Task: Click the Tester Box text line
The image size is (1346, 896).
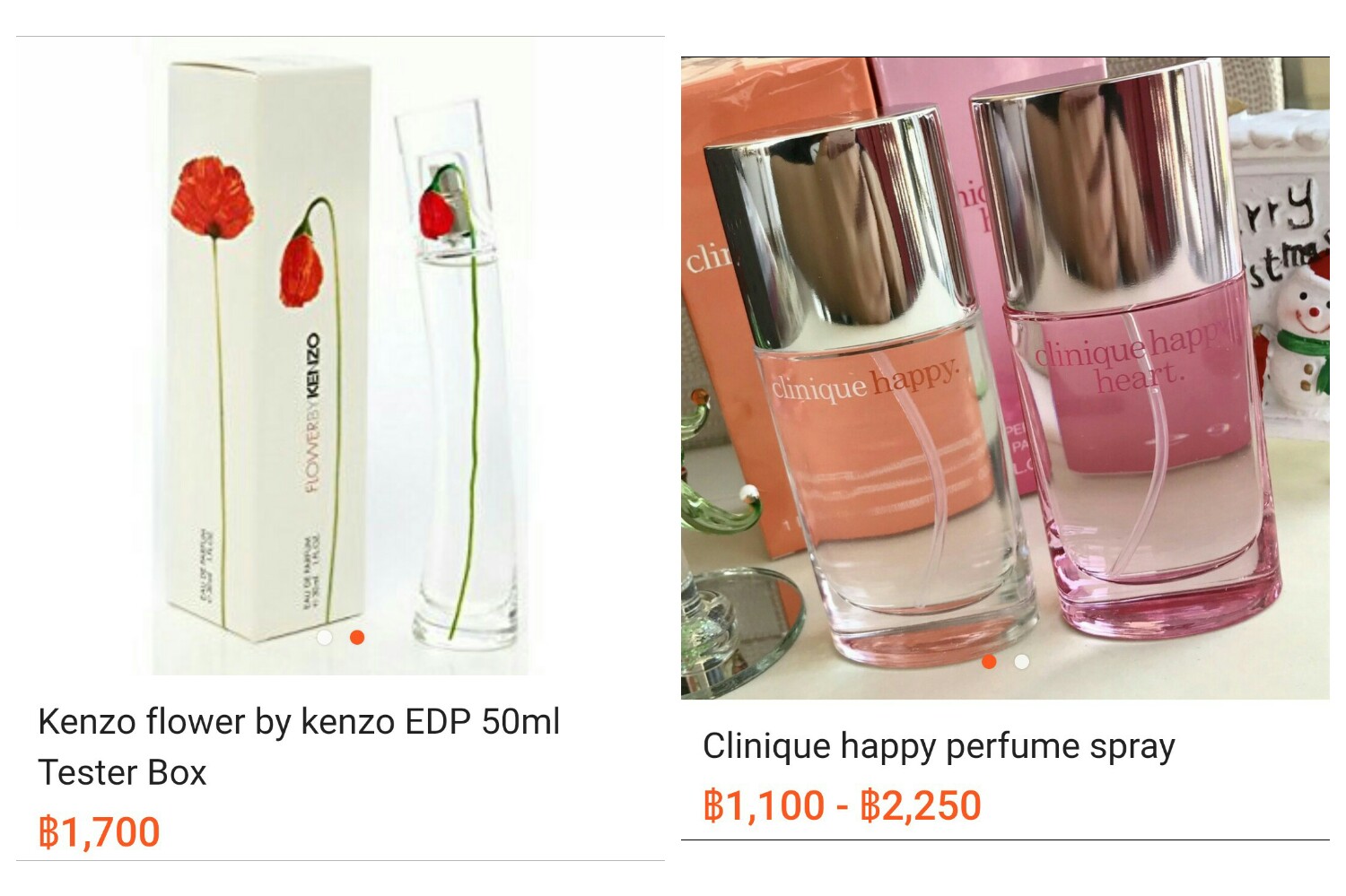Action: [x=122, y=772]
